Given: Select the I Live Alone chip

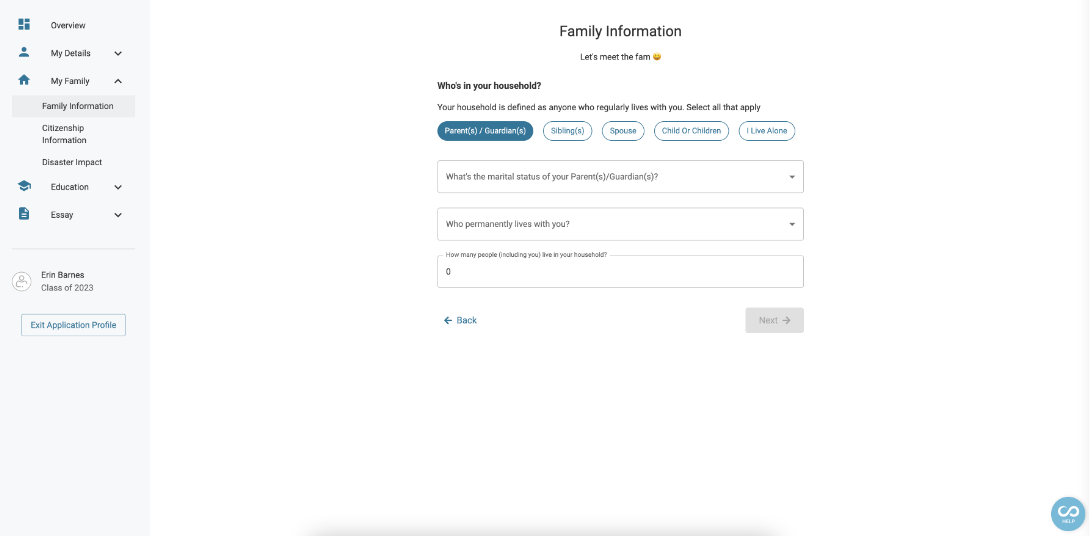Looking at the screenshot, I should (x=767, y=131).
